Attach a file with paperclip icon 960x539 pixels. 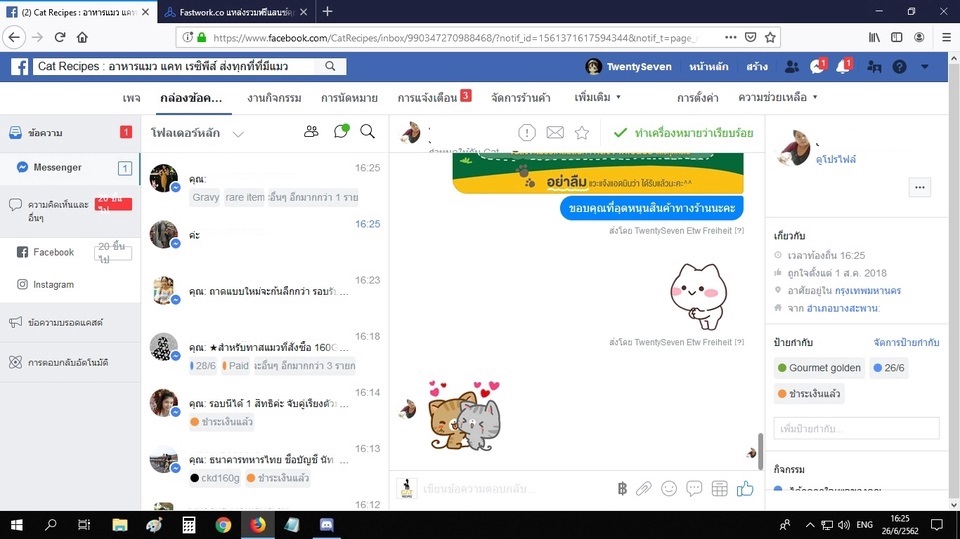pos(643,488)
